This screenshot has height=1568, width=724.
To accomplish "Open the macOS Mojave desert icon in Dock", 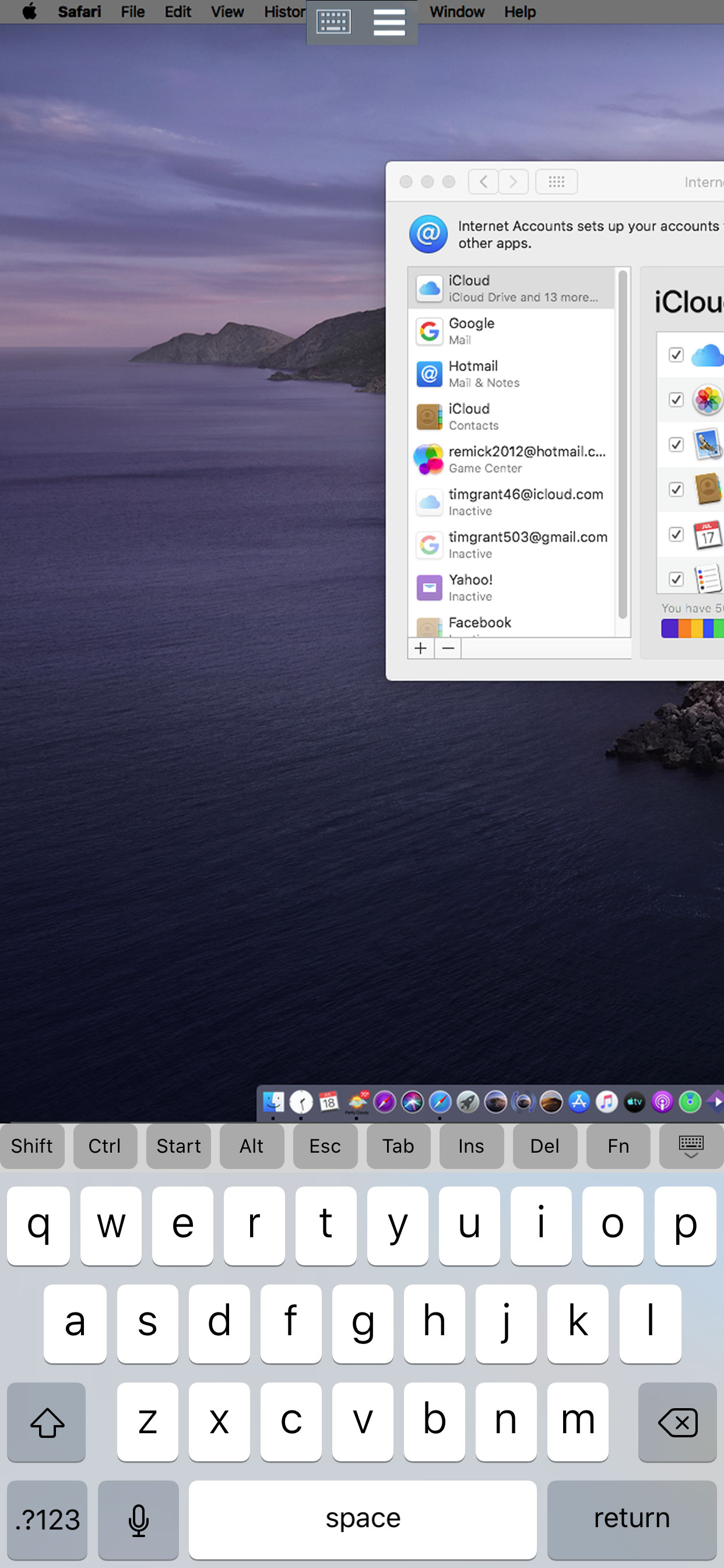I will point(551,1102).
